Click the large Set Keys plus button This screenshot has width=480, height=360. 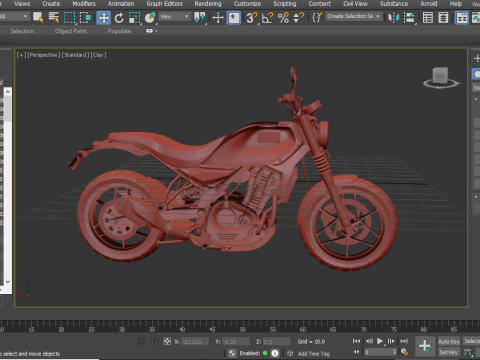point(425,346)
